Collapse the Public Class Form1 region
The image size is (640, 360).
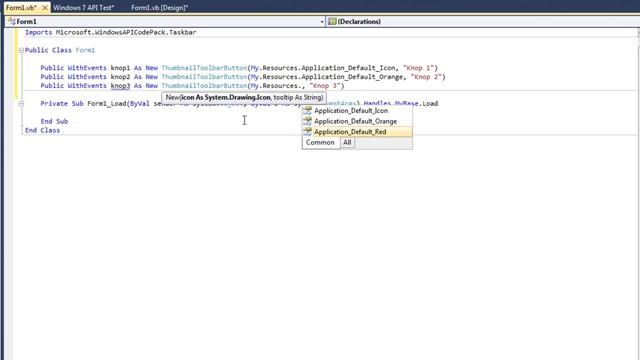[21, 51]
